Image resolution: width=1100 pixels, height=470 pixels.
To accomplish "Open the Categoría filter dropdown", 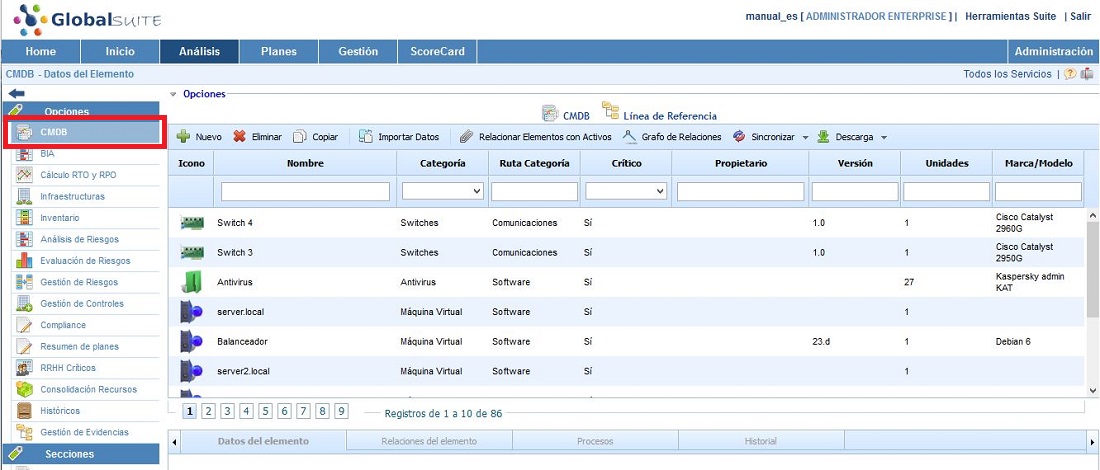I will pyautogui.click(x=442, y=191).
